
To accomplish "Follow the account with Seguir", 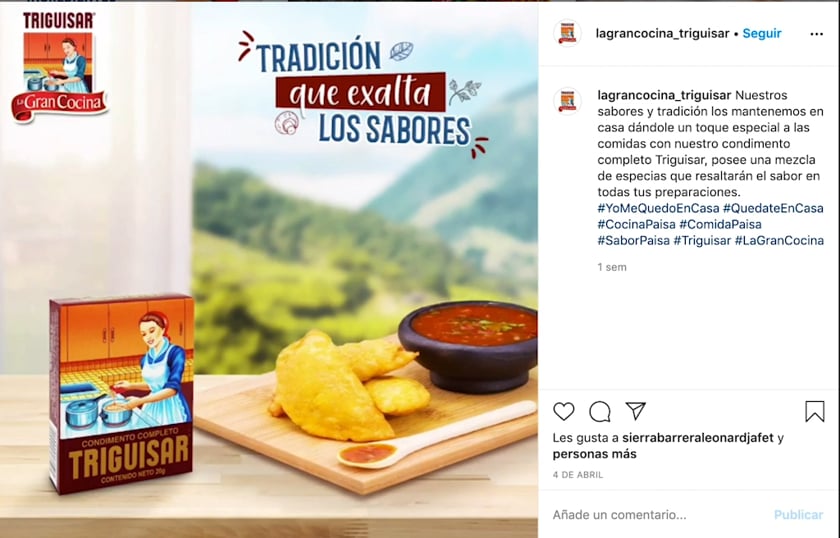I will 762,33.
